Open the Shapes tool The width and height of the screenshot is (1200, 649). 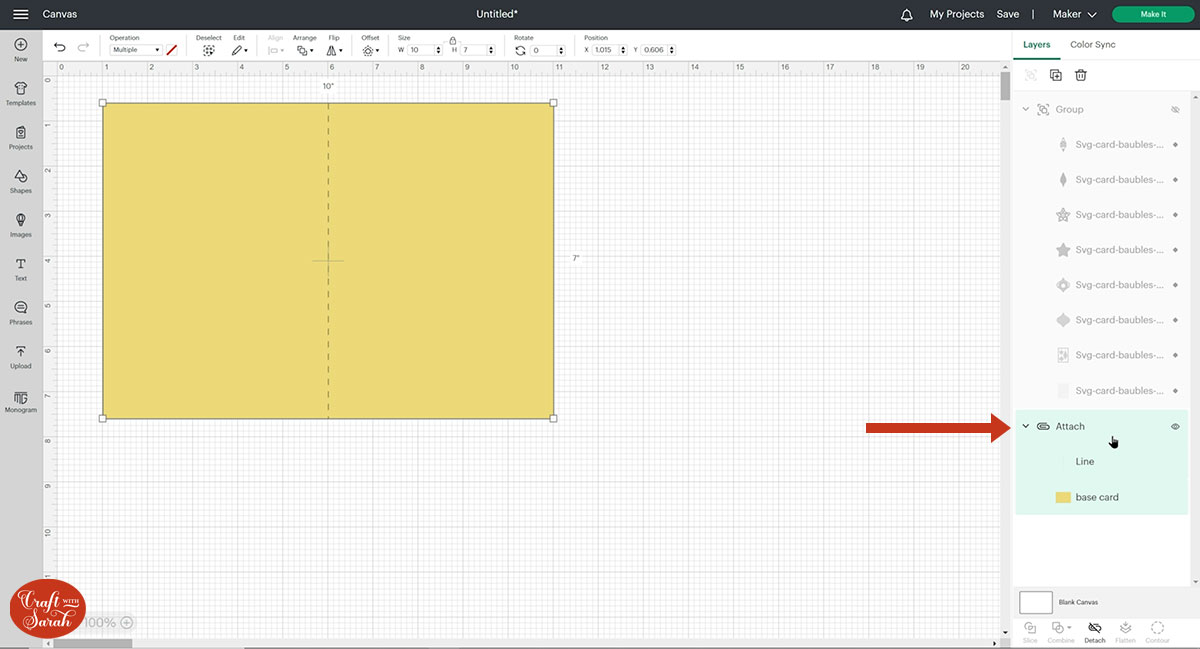(21, 180)
